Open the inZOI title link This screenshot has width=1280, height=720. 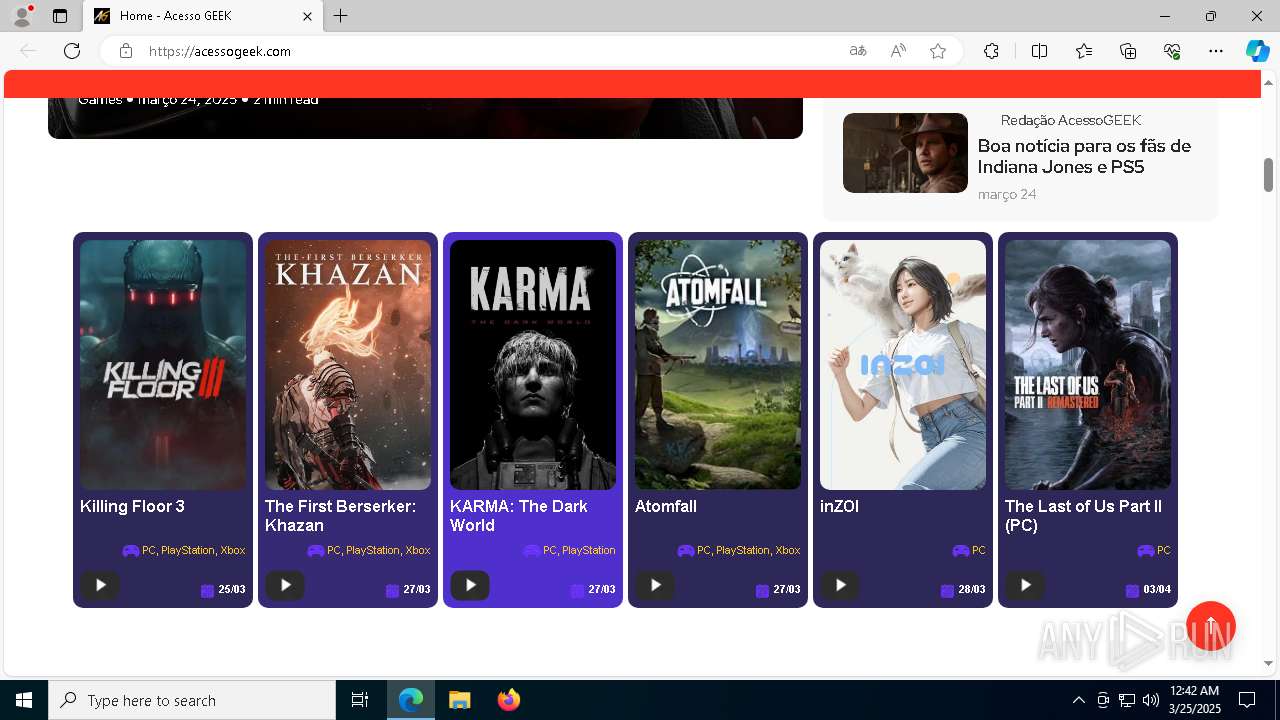[x=839, y=506]
